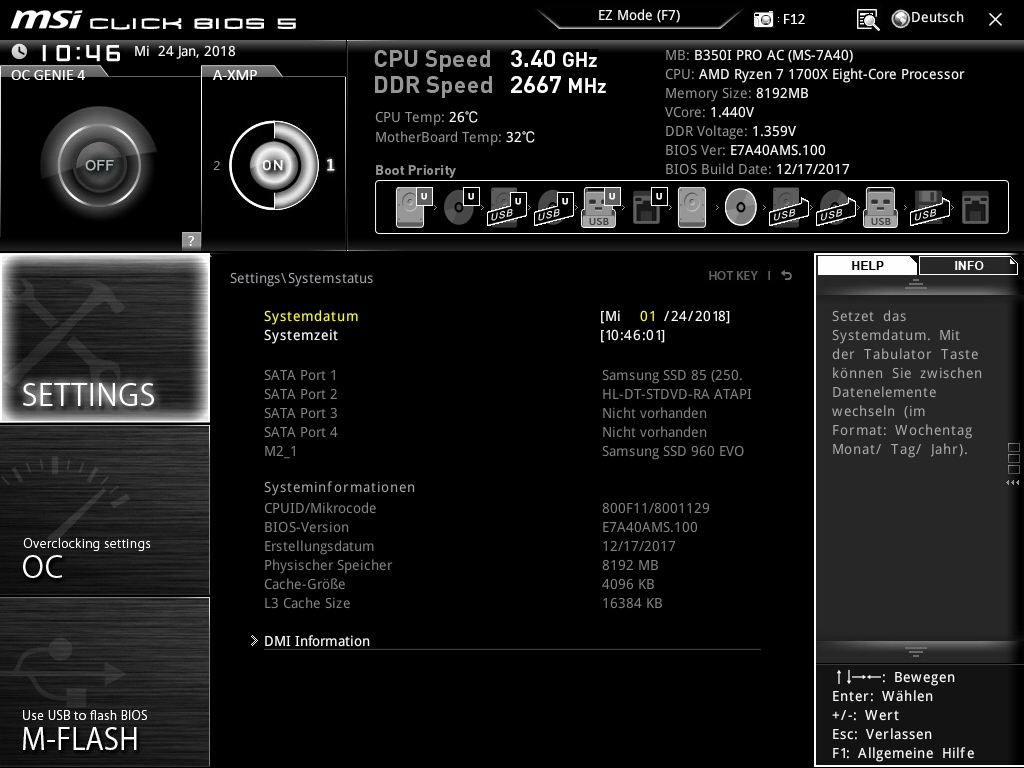Click the Settings\Systemstatus breadcrumb

[x=301, y=278]
